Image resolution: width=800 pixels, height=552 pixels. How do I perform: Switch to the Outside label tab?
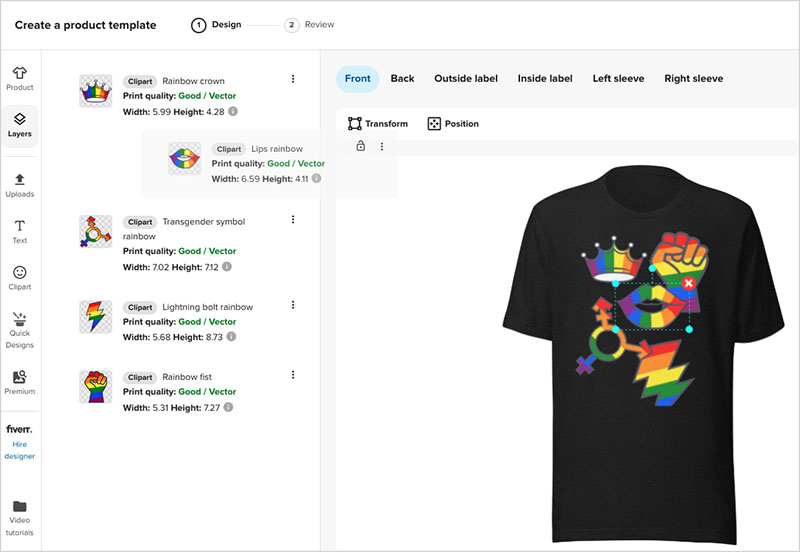coord(466,79)
